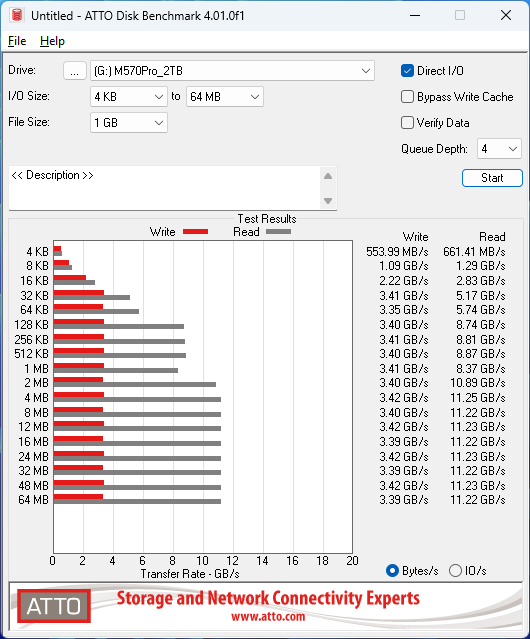This screenshot has width=530, height=639.
Task: Click the gray Read legend swatch
Action: tap(278, 231)
